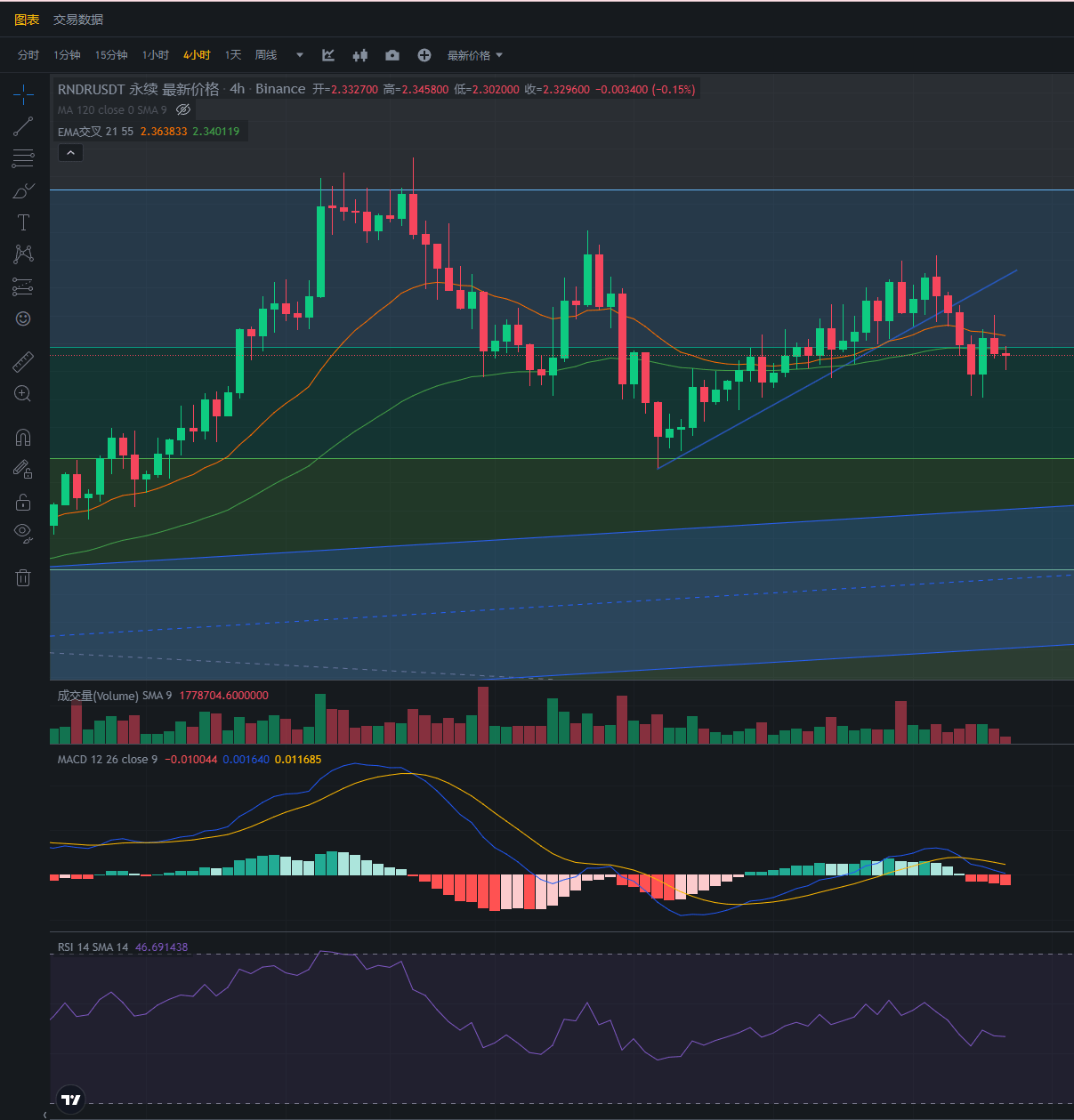Viewport: 1074px width, 1120px height.
Task: Expand more time intervals dropdown arrow
Action: 300,55
